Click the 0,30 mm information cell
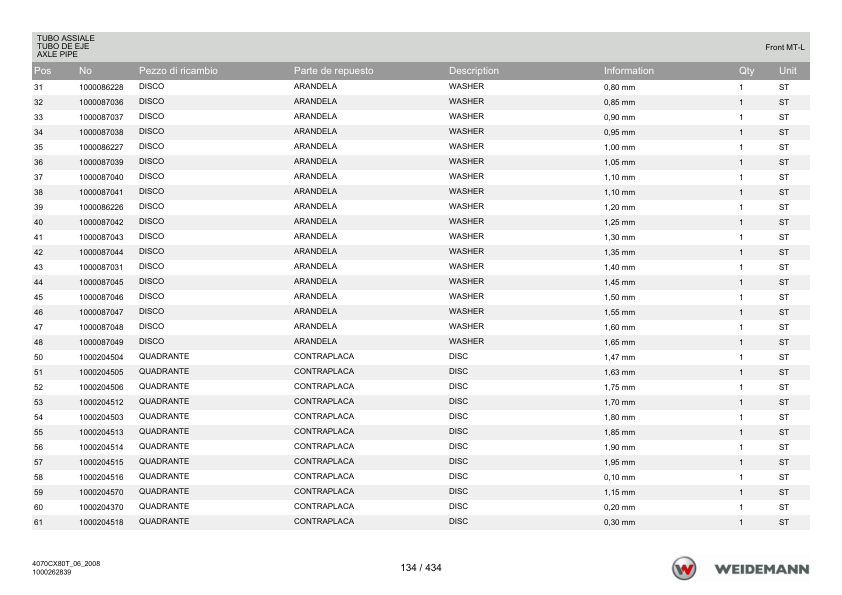Image resolution: width=842 pixels, height=595 pixels. pos(619,522)
